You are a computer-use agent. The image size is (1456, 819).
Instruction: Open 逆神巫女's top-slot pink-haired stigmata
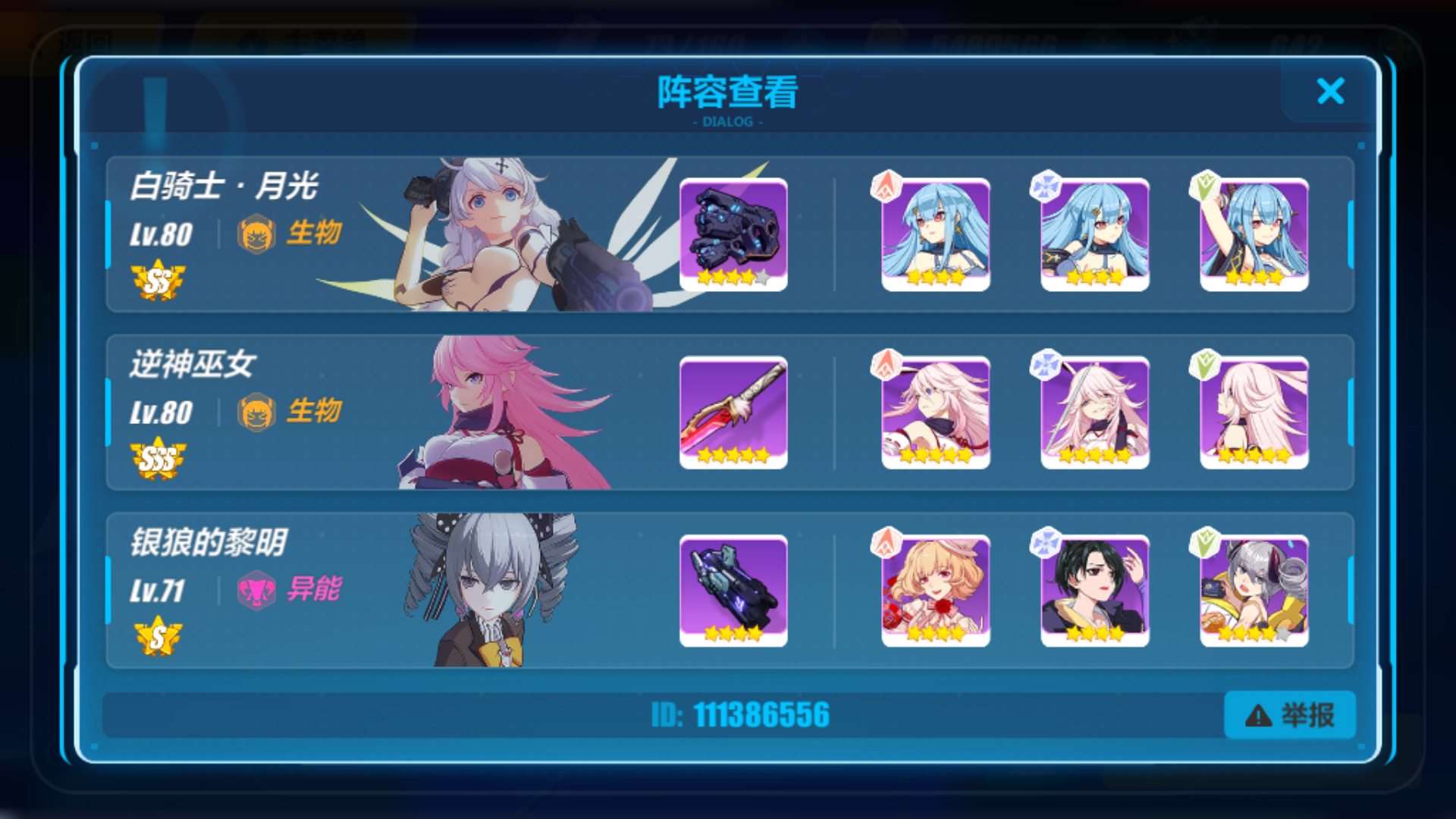935,413
